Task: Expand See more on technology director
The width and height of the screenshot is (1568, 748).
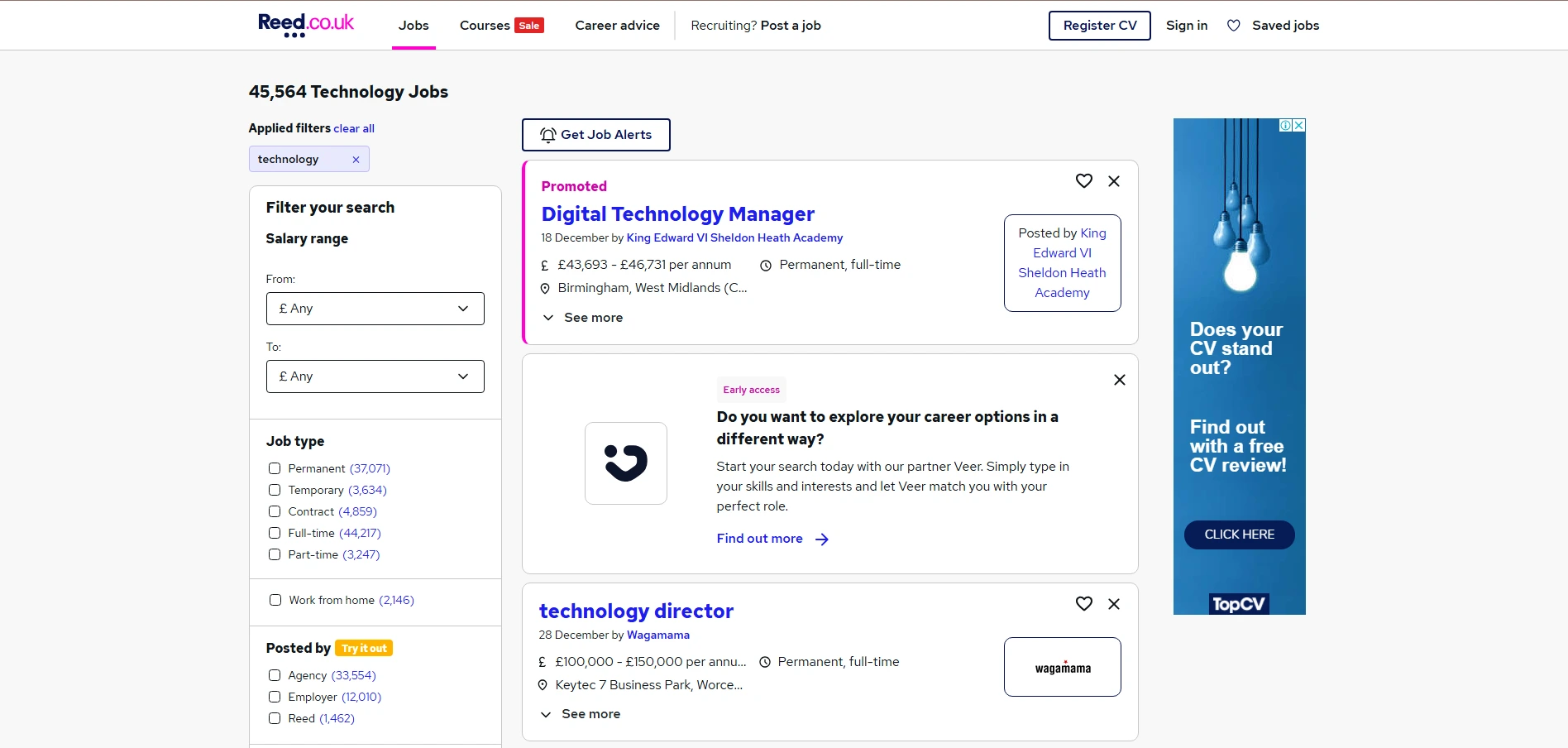Action: (x=581, y=714)
